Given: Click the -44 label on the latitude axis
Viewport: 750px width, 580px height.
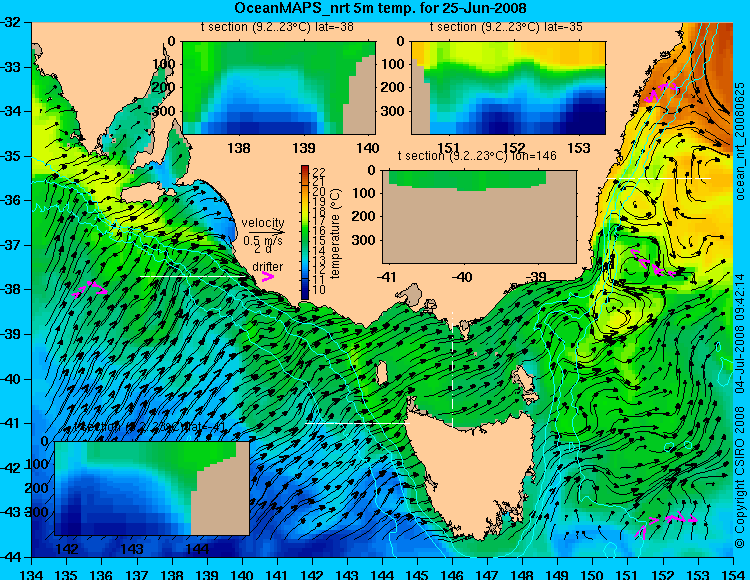Looking at the screenshot, I should (11, 557).
